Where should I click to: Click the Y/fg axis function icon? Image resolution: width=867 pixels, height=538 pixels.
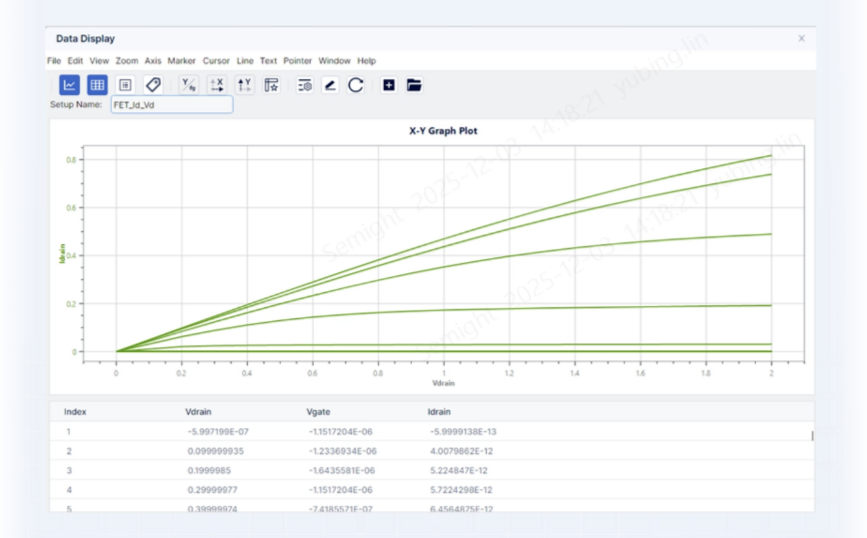pos(189,85)
